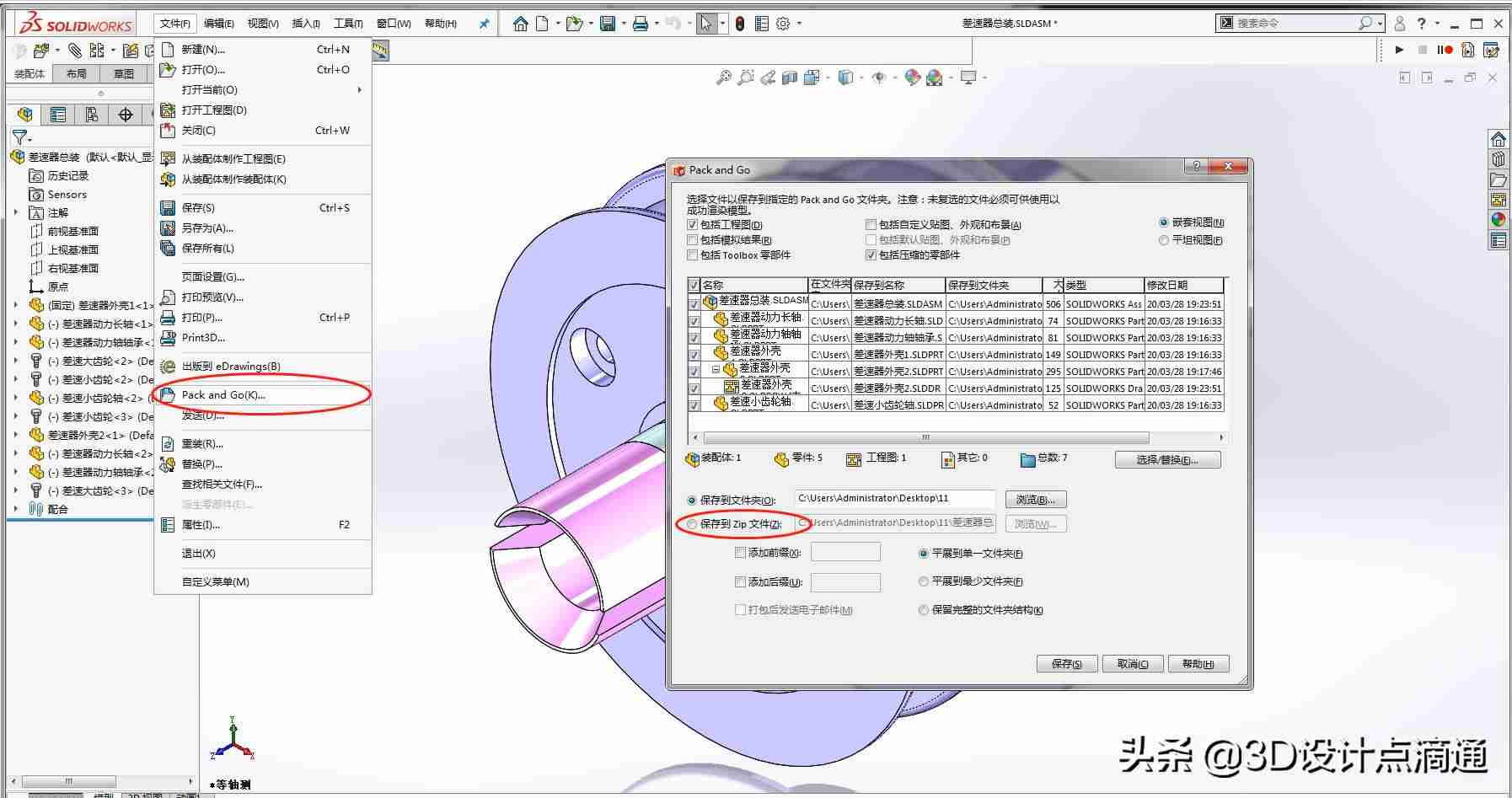The height and width of the screenshot is (798, 1512).
Task: Select the 保留完整的文件夹结构 radio button
Action: click(924, 610)
